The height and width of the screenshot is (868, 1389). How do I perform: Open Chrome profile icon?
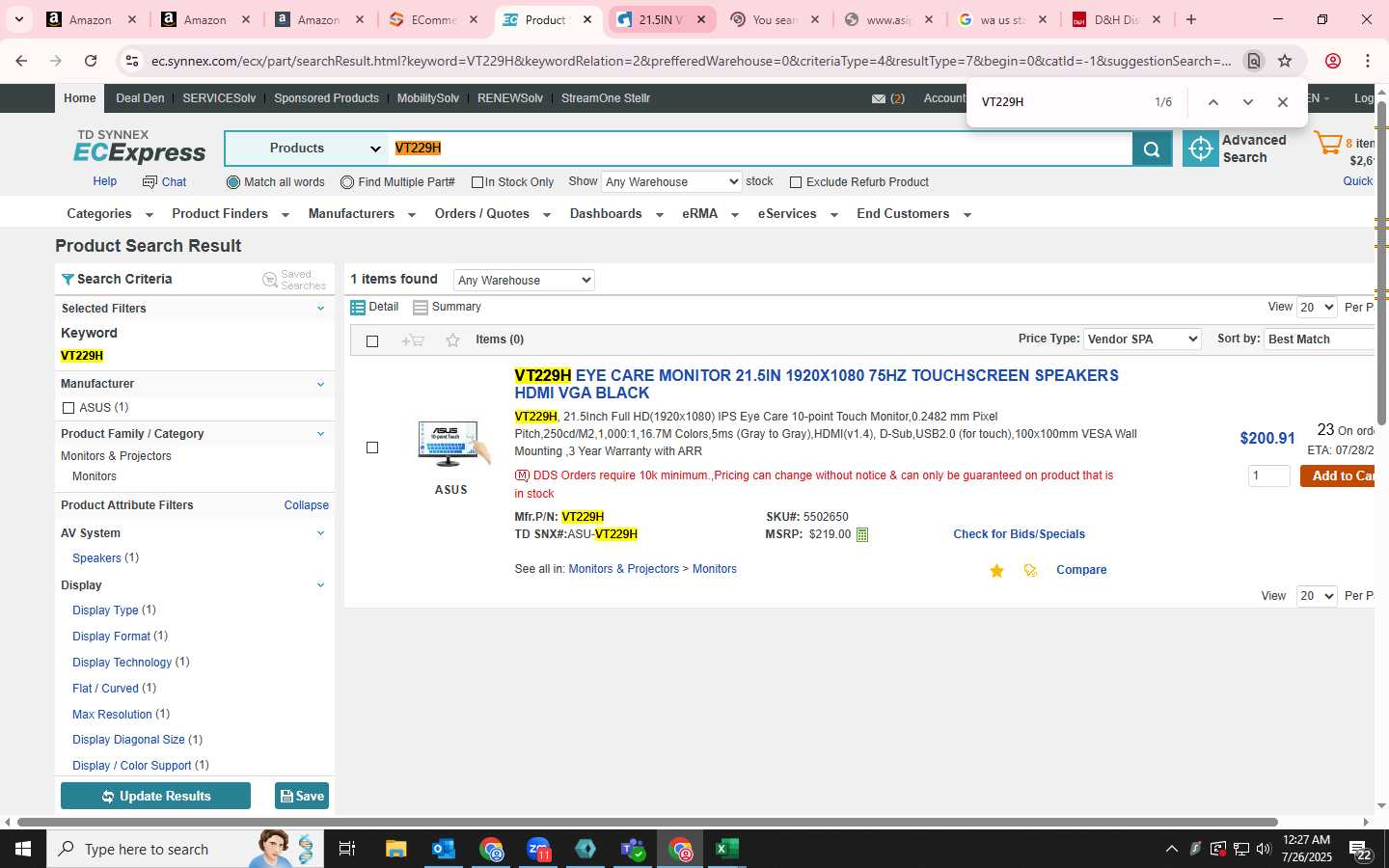(x=1333, y=61)
